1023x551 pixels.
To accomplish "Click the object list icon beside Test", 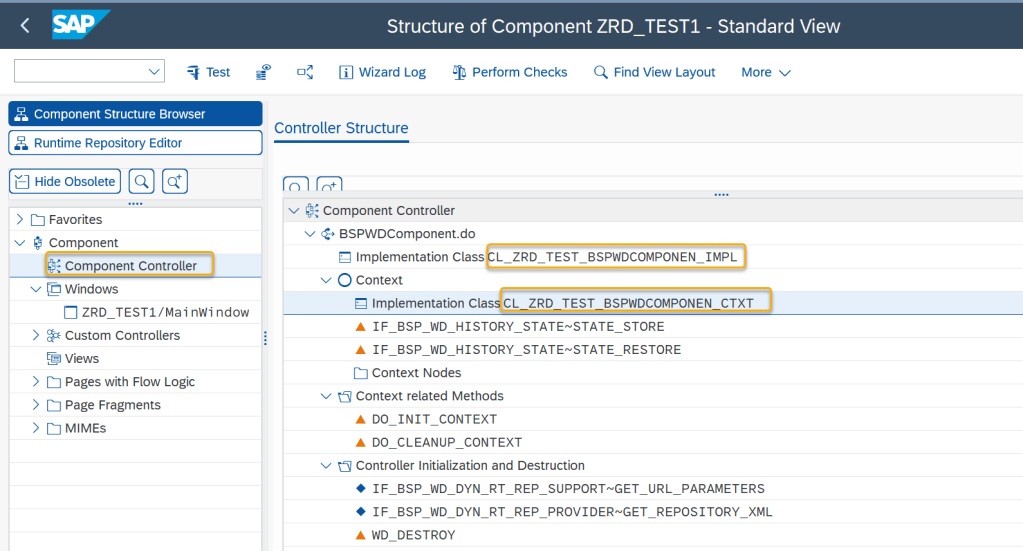I will point(264,72).
